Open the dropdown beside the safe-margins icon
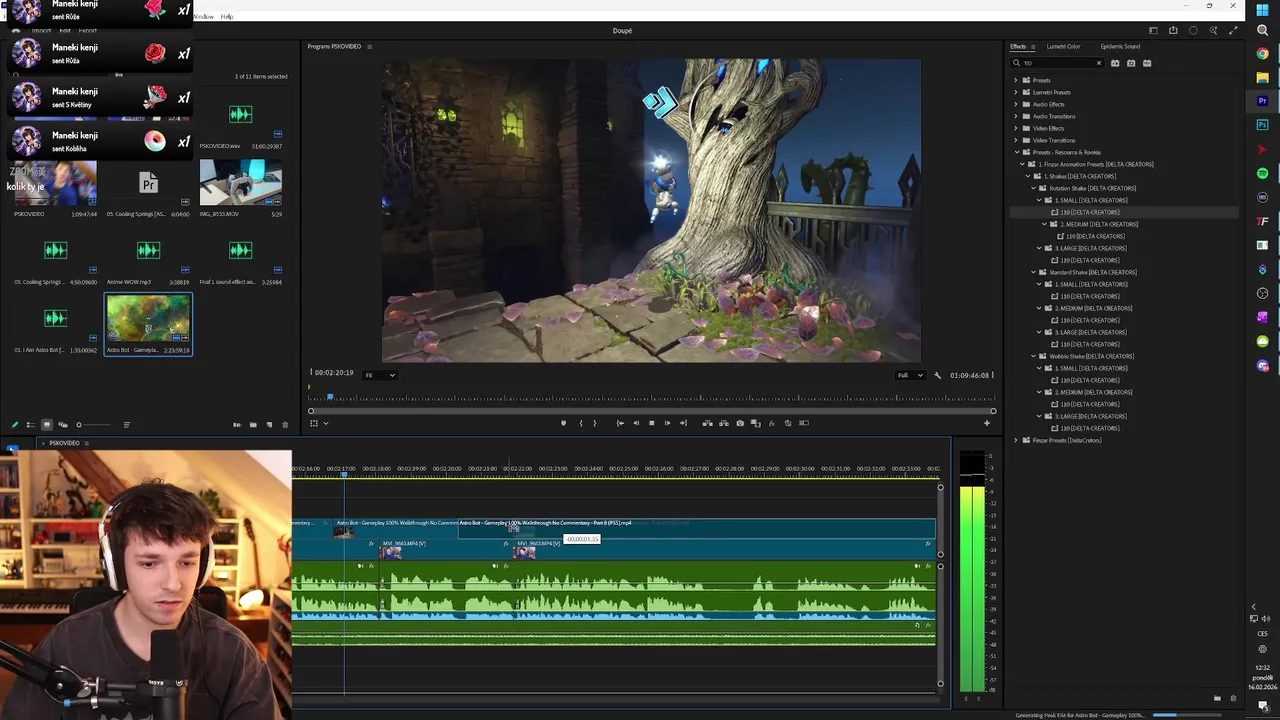Screen dimensions: 1280x720 pyautogui.click(x=326, y=423)
